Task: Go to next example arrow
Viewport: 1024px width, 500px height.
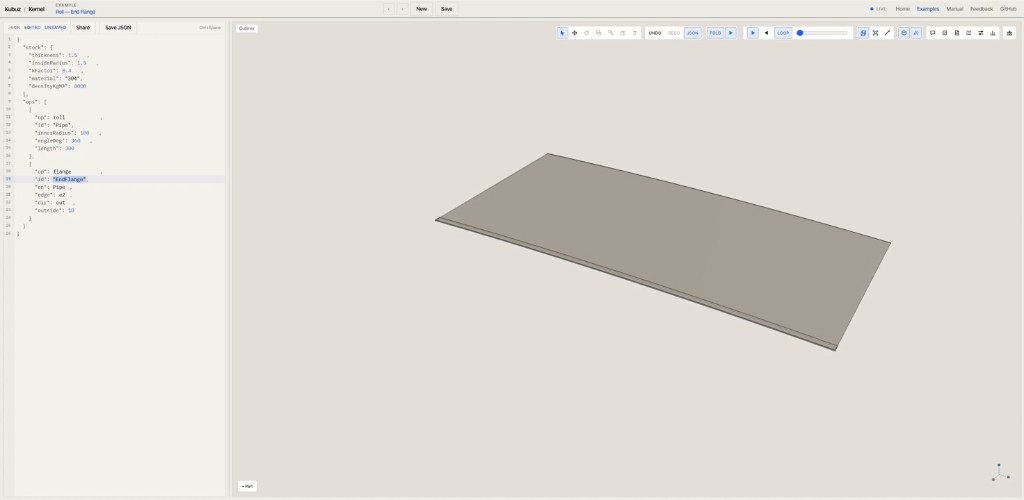Action: (x=402, y=9)
